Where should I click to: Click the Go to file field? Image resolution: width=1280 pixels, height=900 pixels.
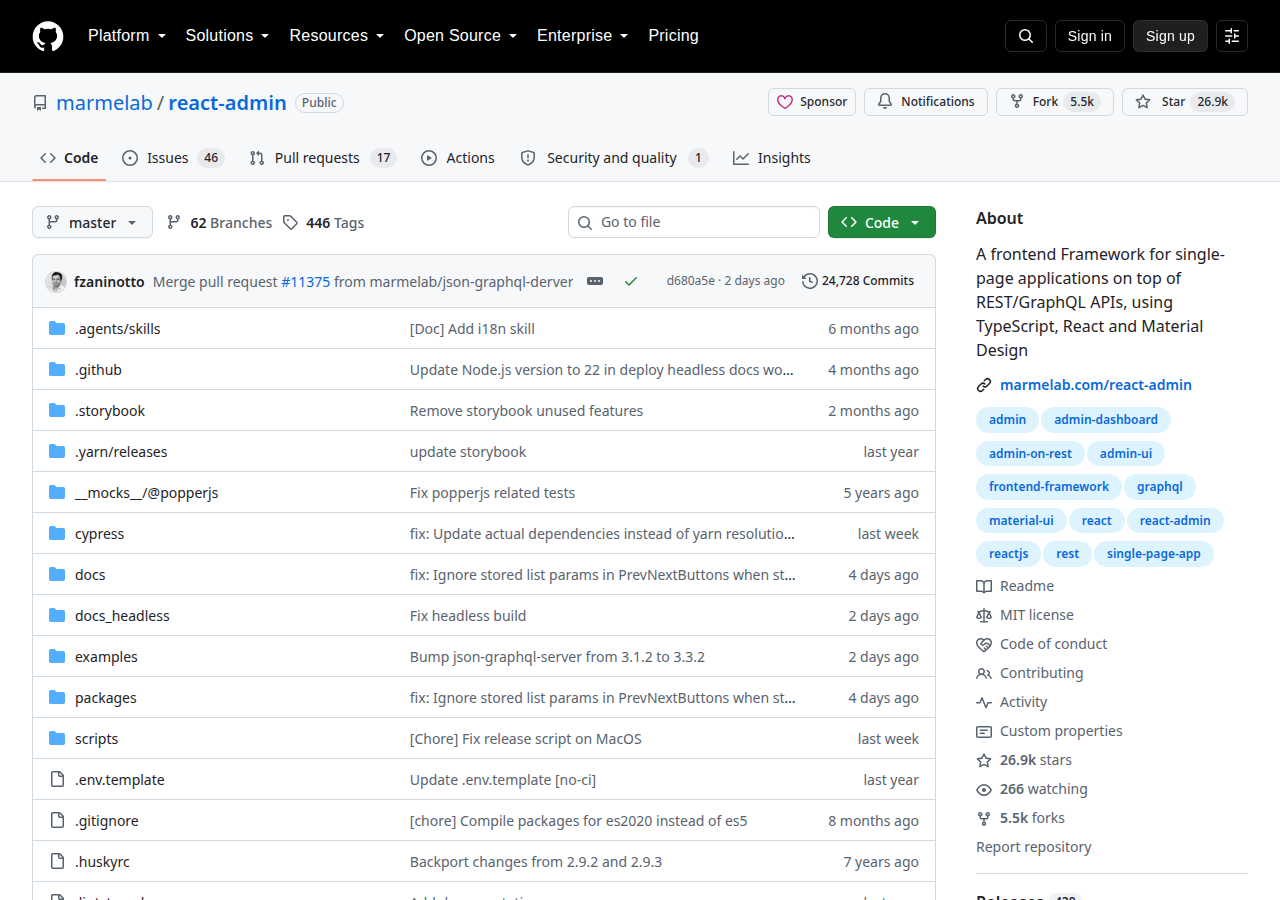click(694, 222)
